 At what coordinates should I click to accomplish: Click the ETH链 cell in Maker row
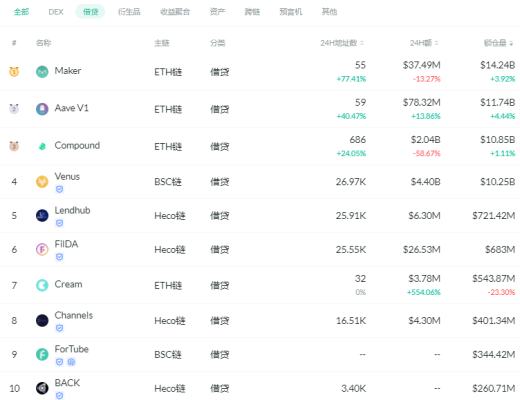point(168,72)
